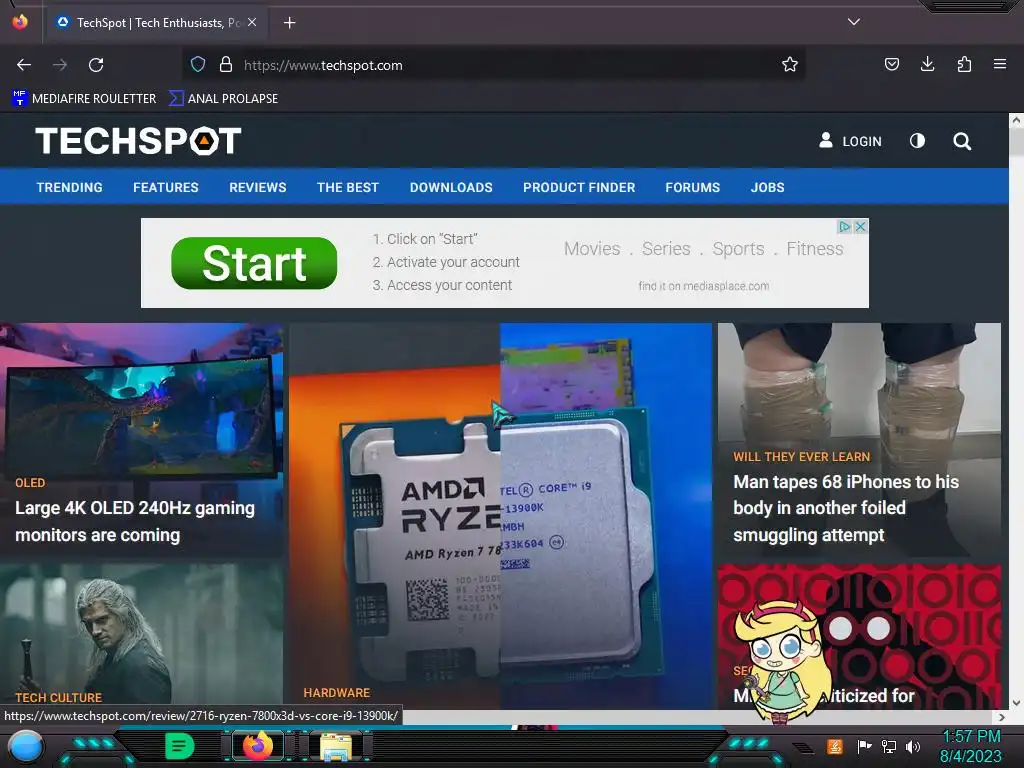
Task: Click the AdChoices triangle icon
Action: tap(845, 226)
